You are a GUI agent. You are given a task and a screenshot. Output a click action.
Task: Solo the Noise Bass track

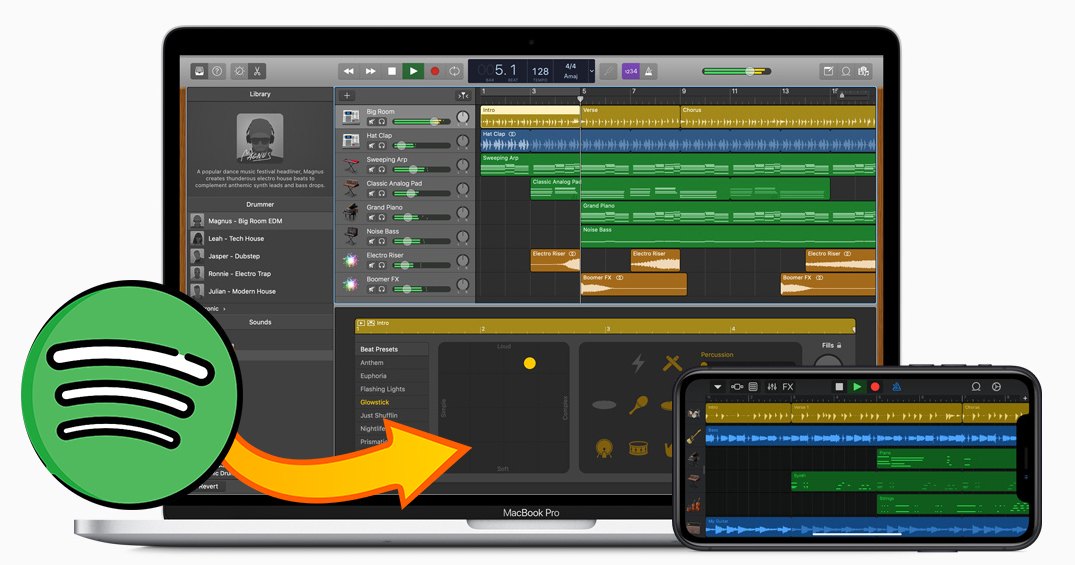381,241
